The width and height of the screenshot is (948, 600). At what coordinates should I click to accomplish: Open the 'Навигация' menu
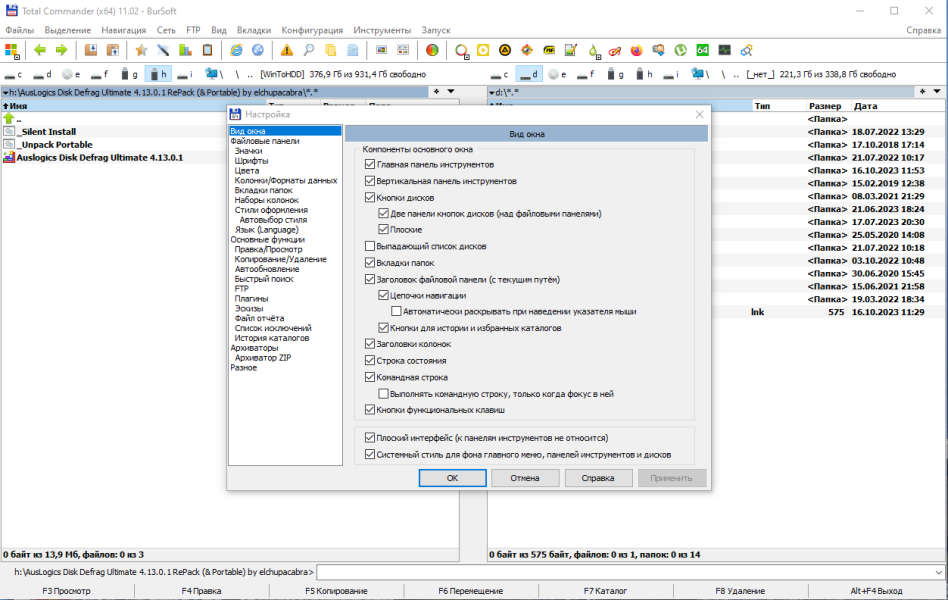(x=123, y=30)
